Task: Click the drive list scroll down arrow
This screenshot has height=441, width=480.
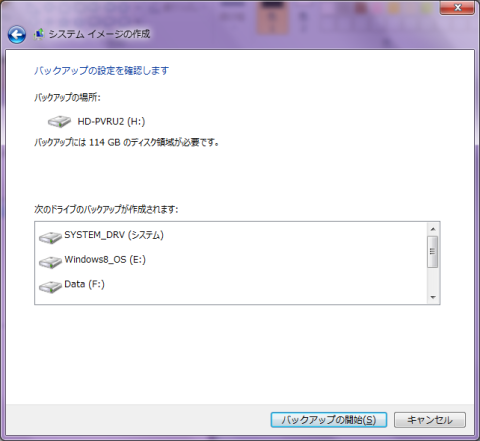Action: click(433, 297)
